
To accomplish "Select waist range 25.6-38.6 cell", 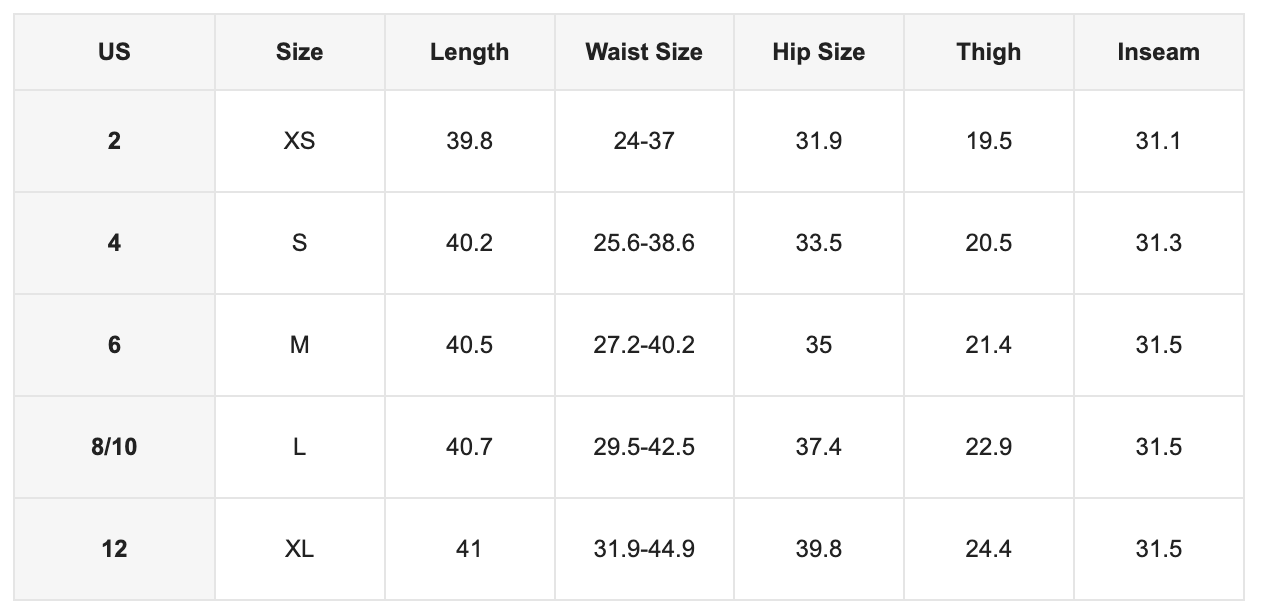I will (x=644, y=243).
